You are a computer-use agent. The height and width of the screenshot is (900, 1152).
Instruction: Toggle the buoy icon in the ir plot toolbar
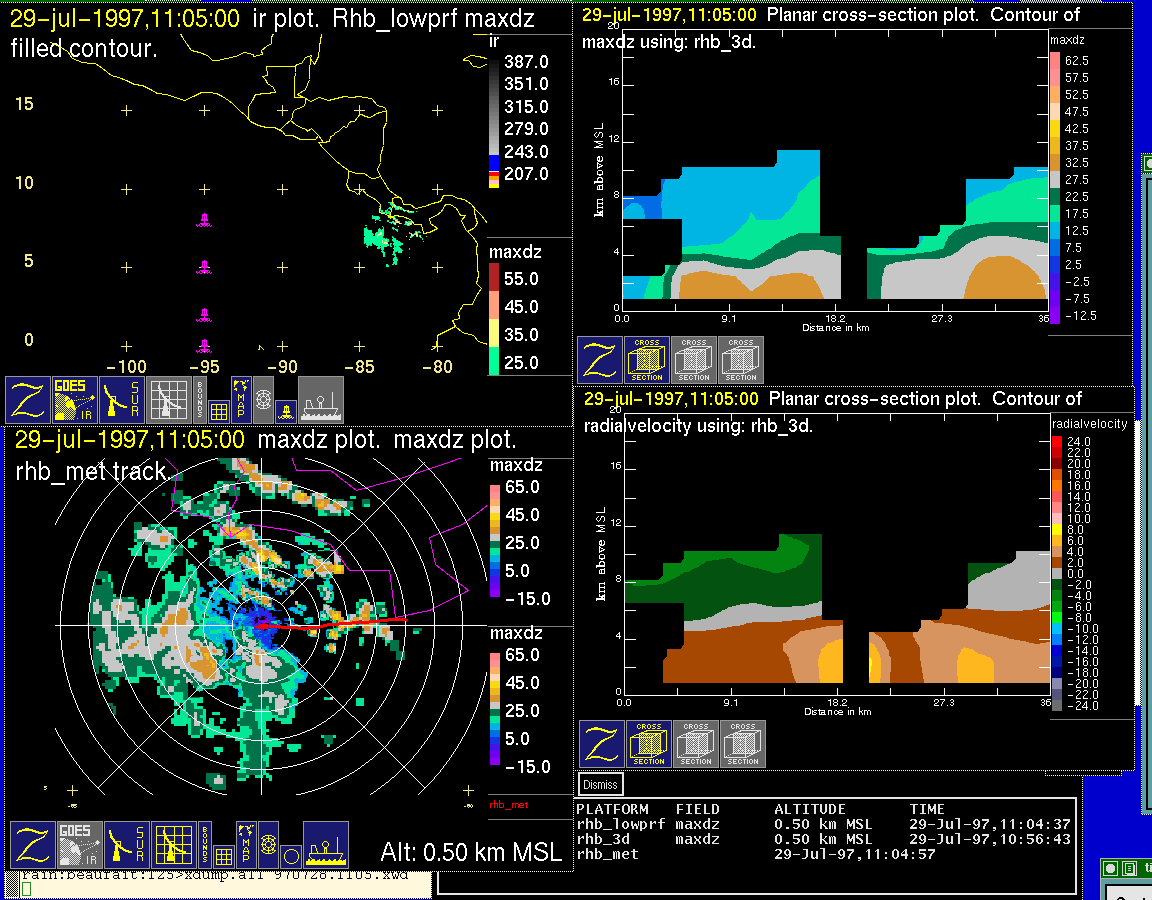click(x=286, y=410)
